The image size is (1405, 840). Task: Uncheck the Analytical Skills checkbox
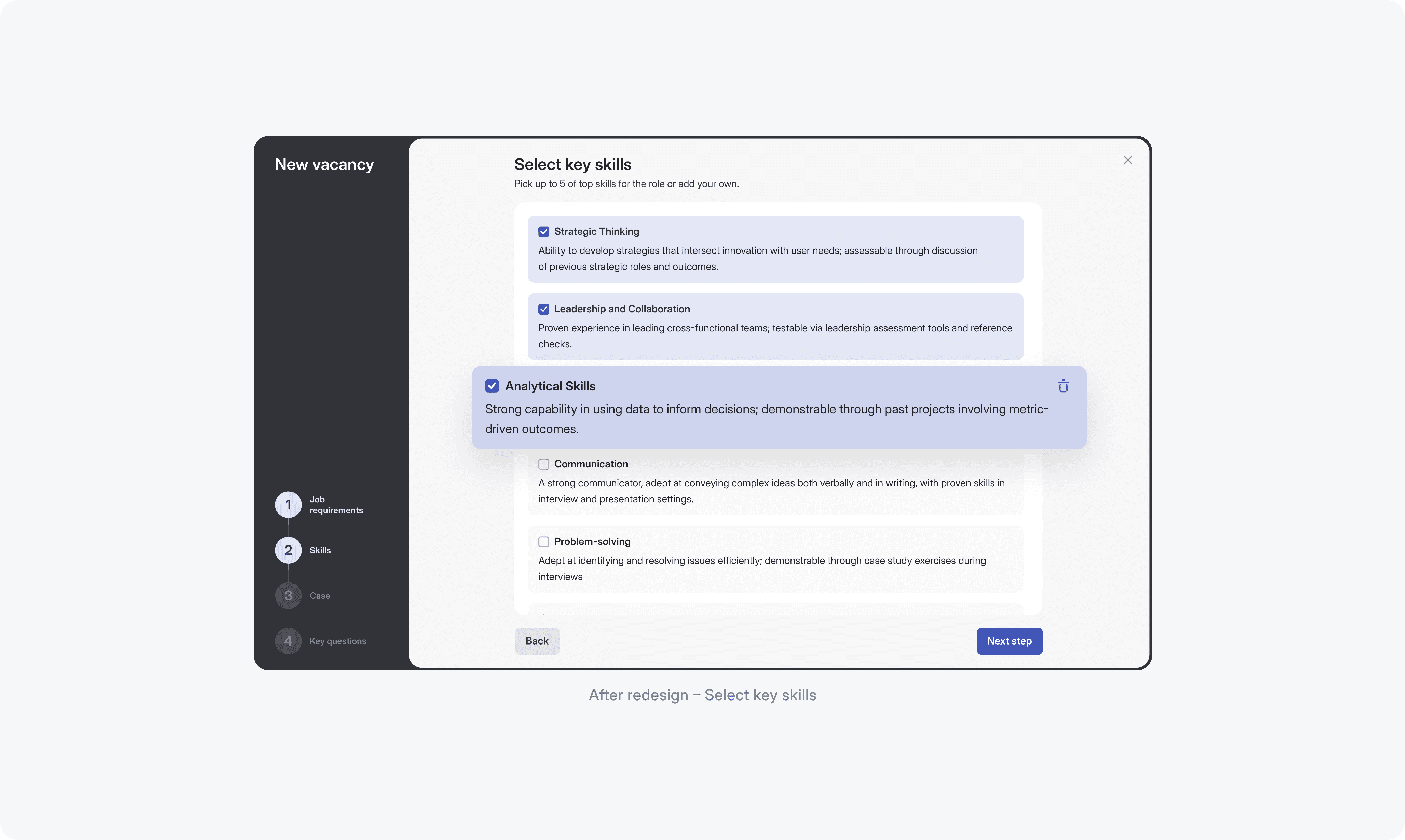492,386
